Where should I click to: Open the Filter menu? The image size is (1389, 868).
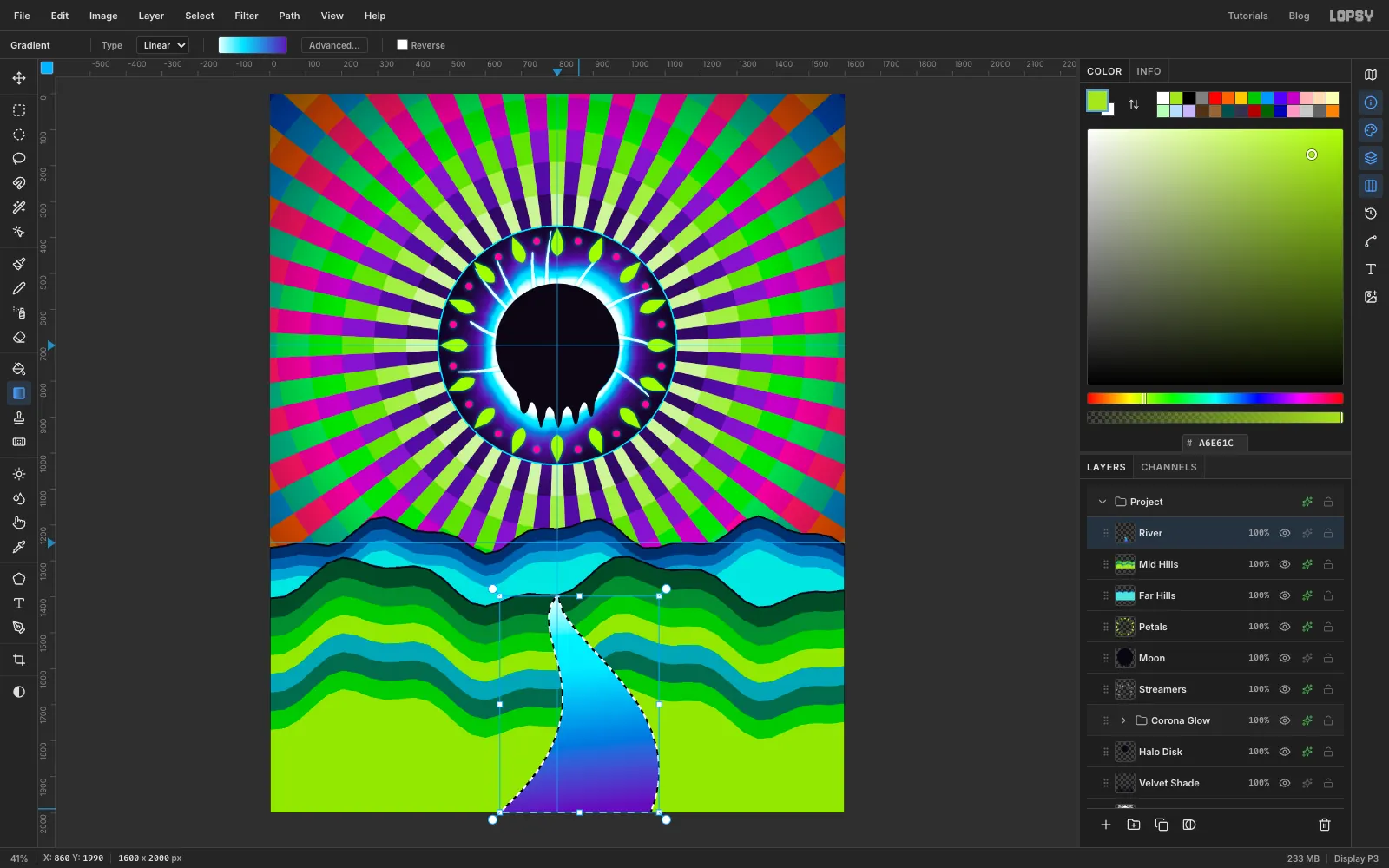(x=247, y=16)
